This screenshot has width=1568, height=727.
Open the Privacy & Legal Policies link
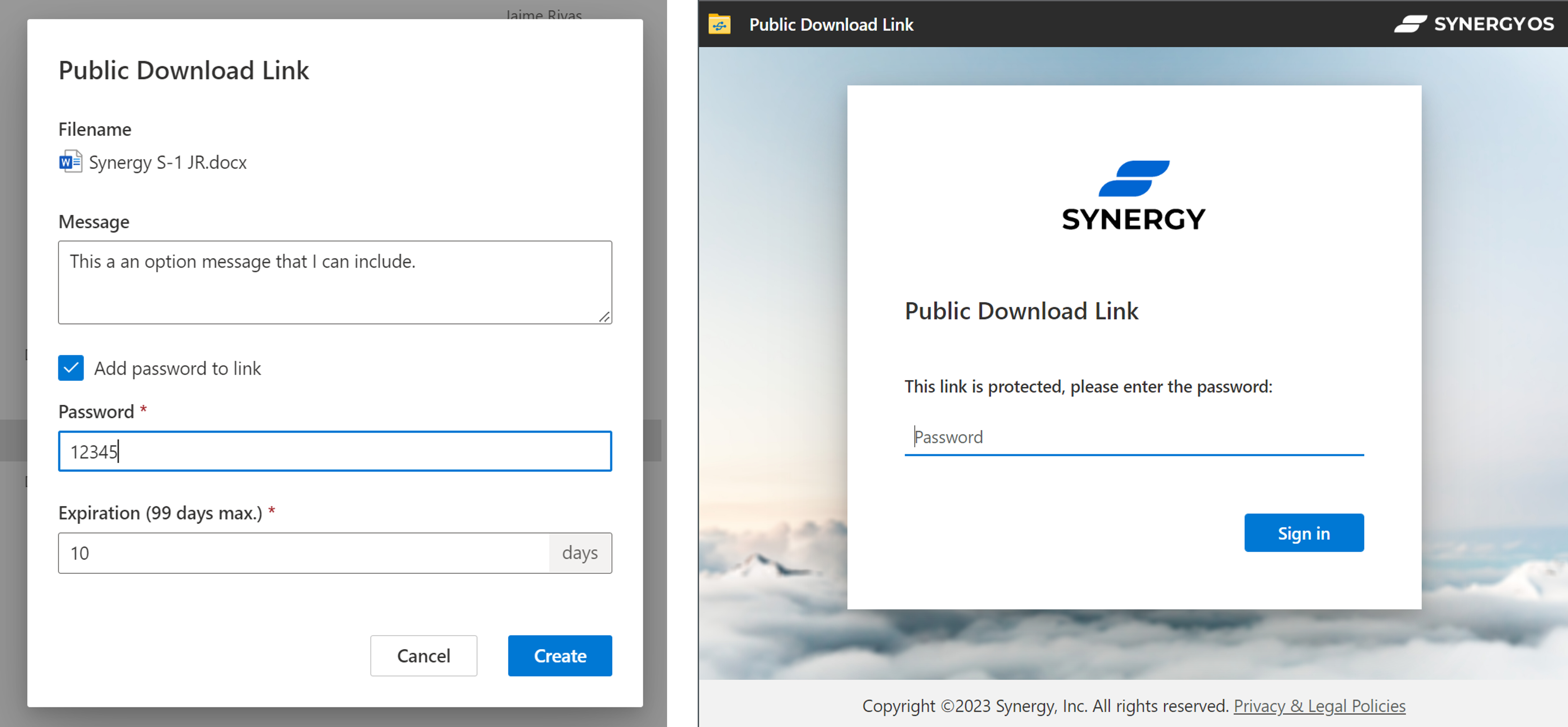point(1319,706)
